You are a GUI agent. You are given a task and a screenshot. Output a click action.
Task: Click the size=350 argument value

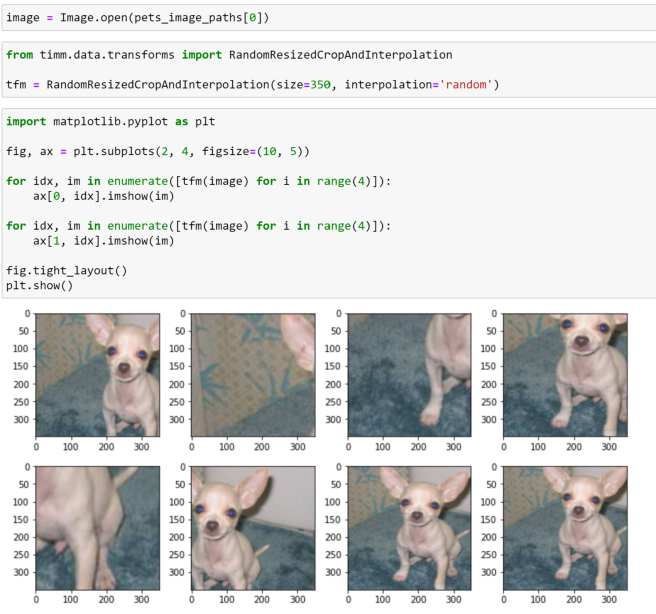coord(320,85)
